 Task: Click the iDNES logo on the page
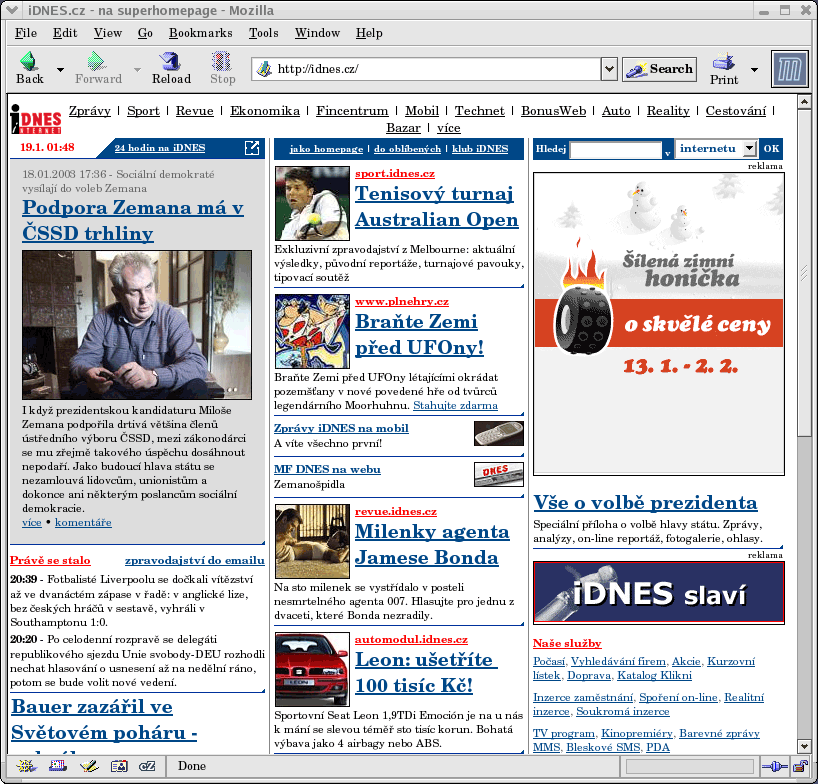[x=35, y=118]
